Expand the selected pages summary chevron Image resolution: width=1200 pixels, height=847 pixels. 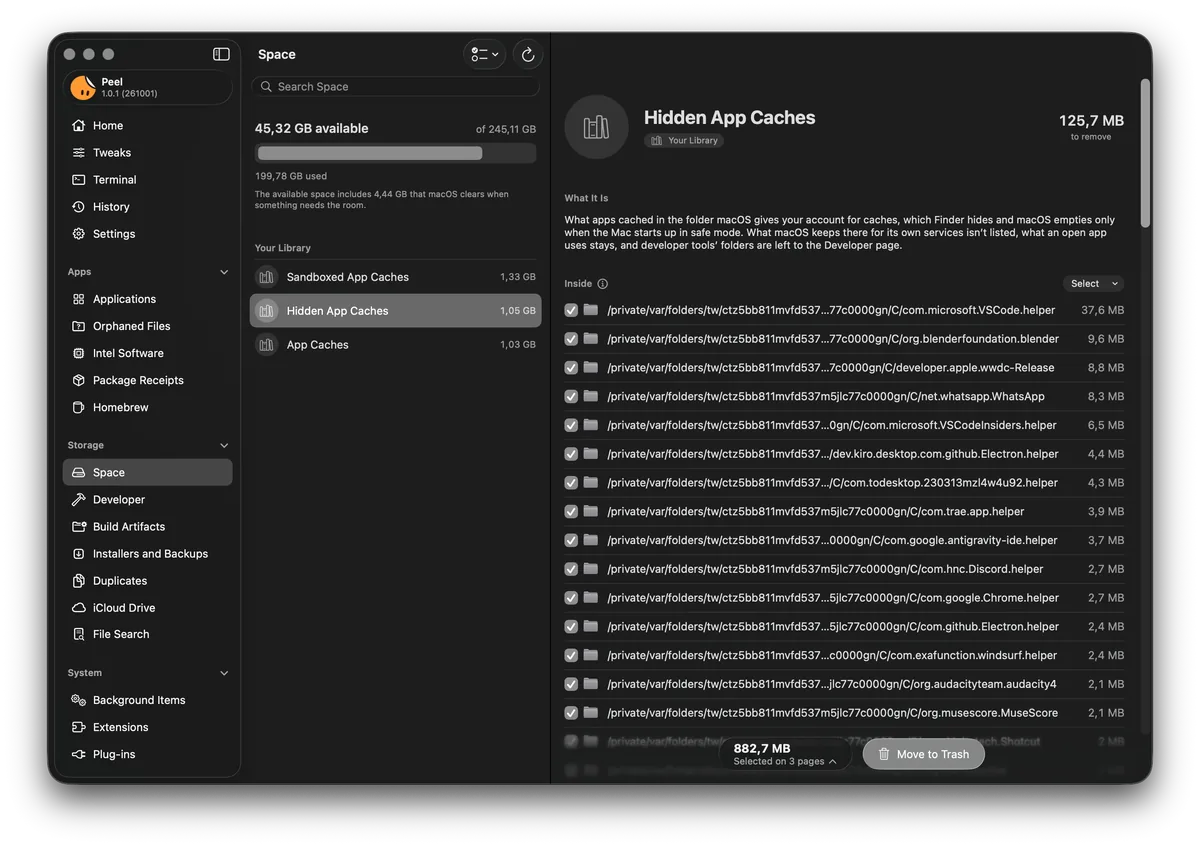833,762
